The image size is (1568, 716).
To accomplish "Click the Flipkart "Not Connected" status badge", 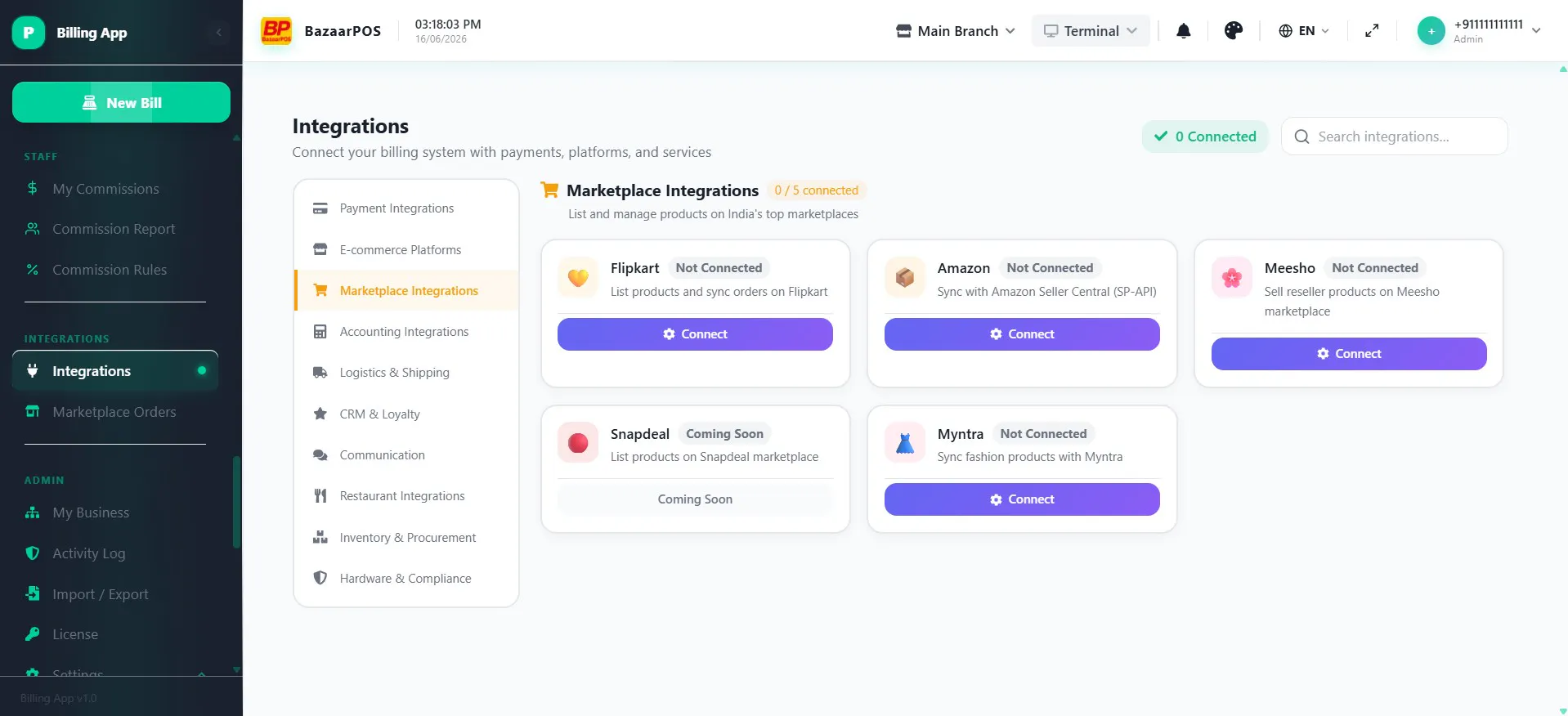I will pyautogui.click(x=719, y=268).
